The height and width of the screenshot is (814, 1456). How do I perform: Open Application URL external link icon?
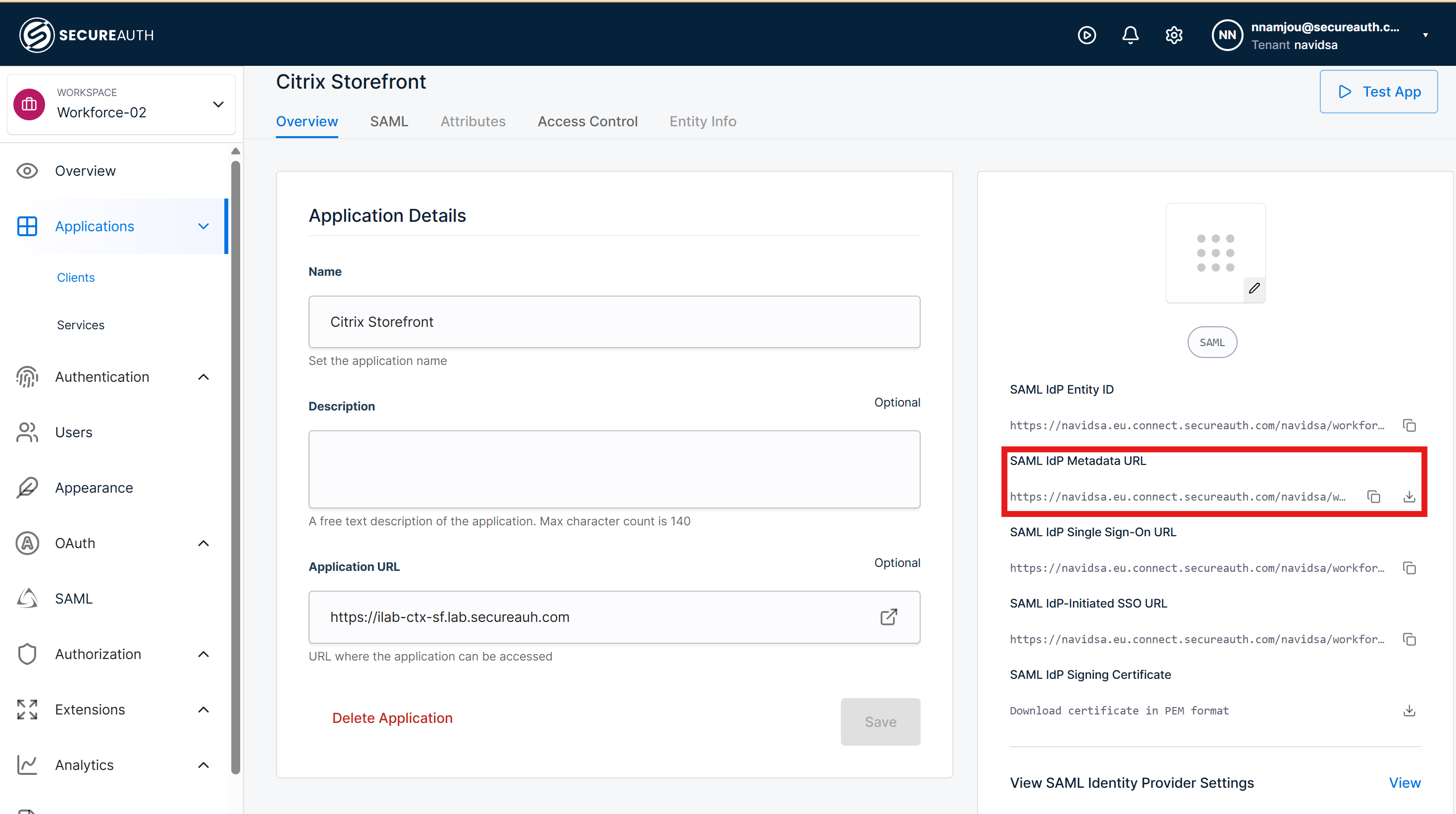click(888, 617)
